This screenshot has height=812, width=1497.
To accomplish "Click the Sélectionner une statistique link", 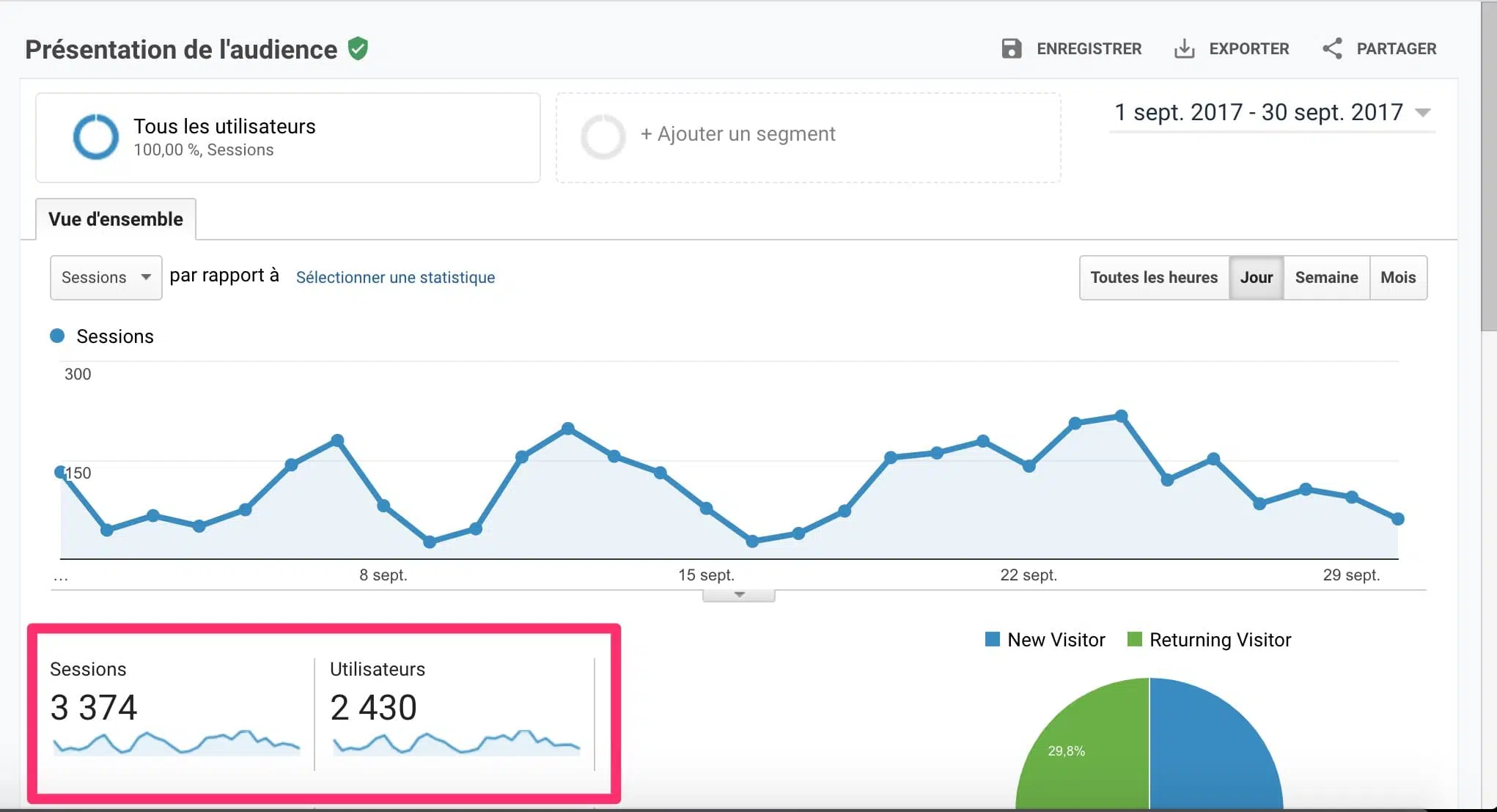I will (x=395, y=277).
